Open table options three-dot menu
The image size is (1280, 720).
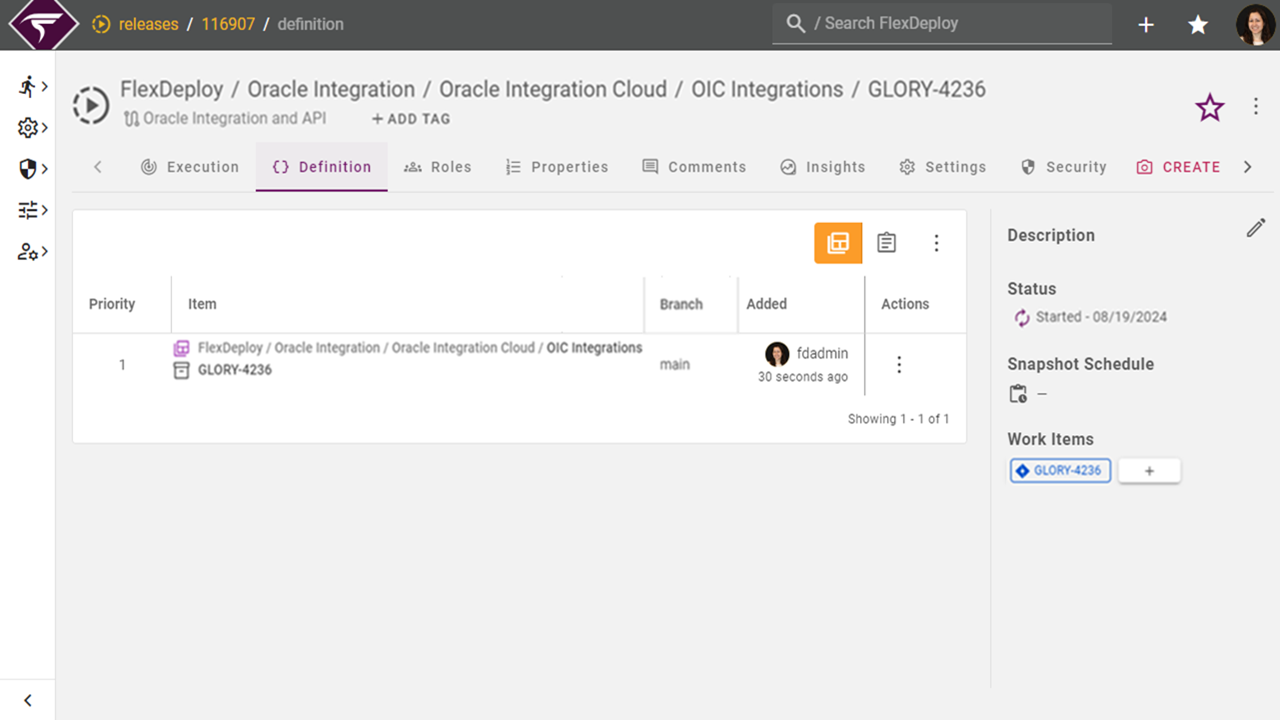936,243
